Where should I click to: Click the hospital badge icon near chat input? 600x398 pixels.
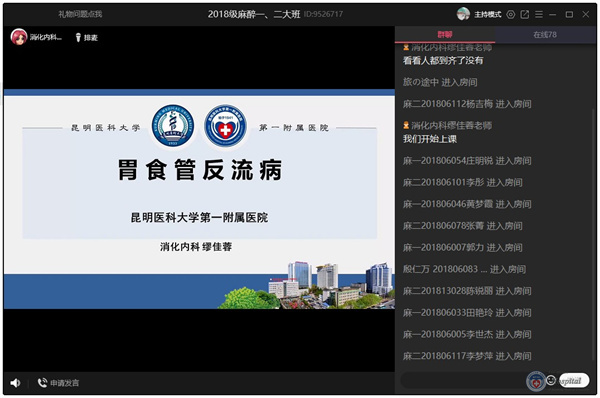pyautogui.click(x=536, y=381)
